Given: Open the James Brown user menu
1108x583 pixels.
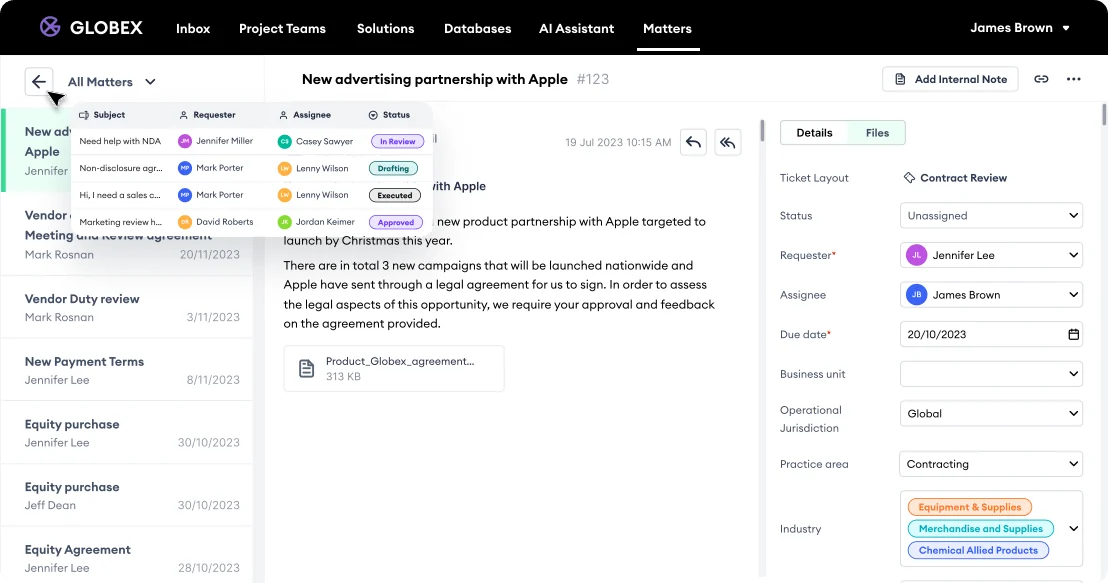Looking at the screenshot, I should (x=1020, y=28).
